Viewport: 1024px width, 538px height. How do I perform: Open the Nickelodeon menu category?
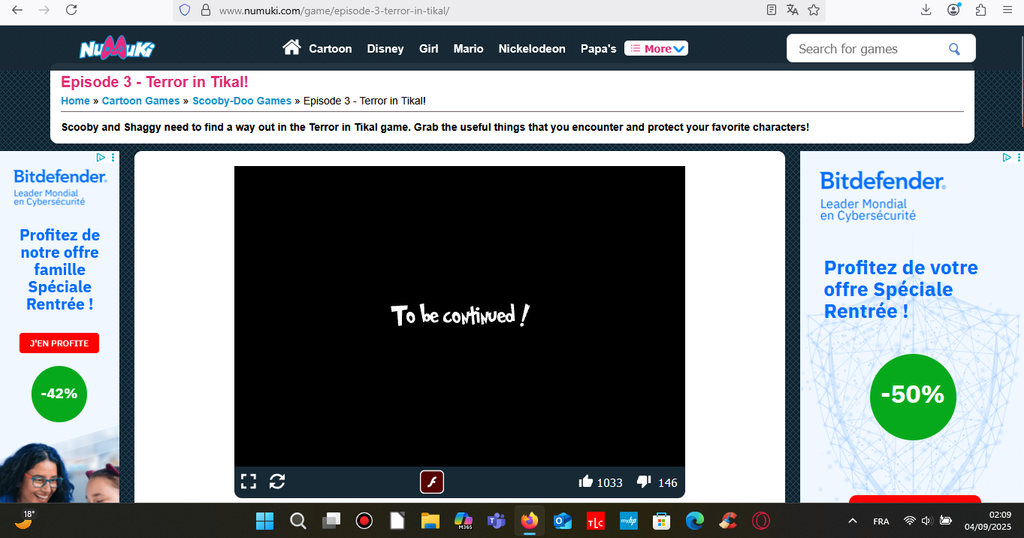pos(532,49)
